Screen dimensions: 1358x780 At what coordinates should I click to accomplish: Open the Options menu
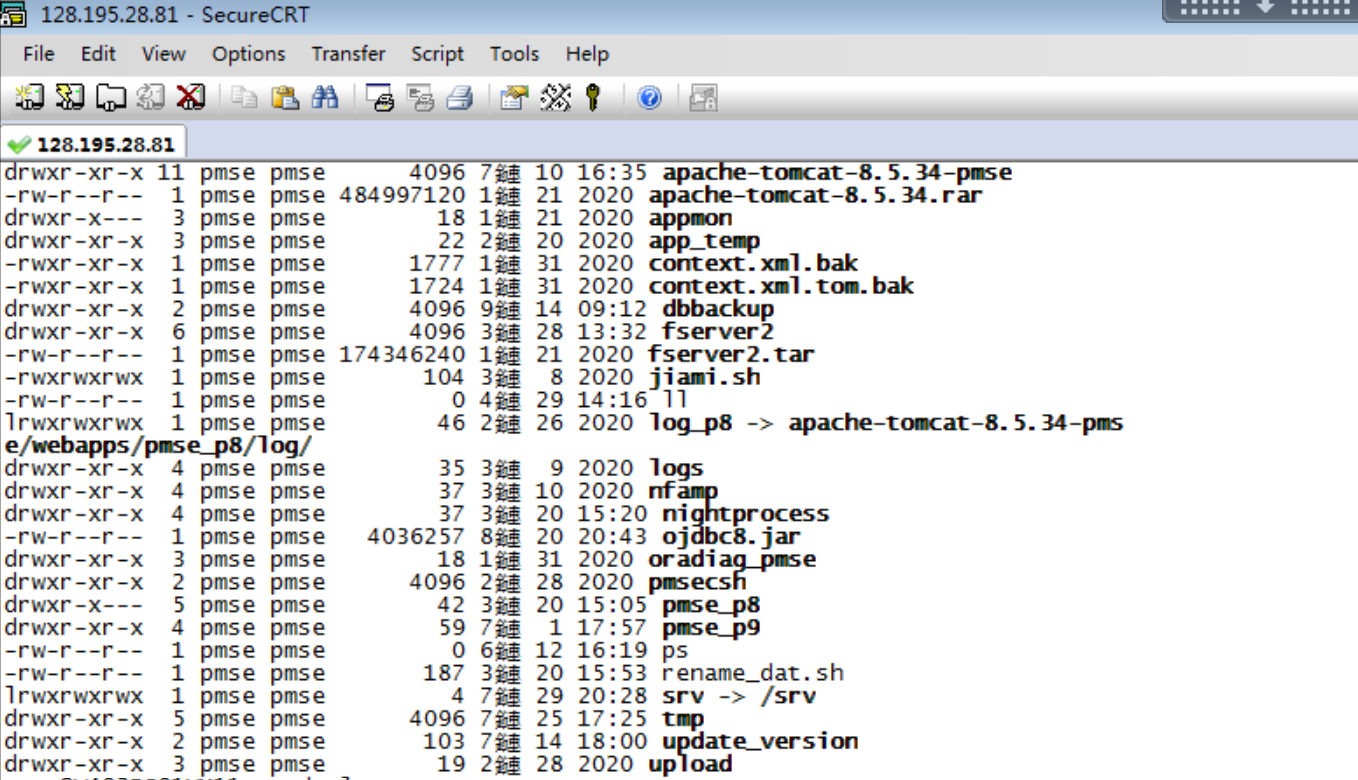point(248,54)
